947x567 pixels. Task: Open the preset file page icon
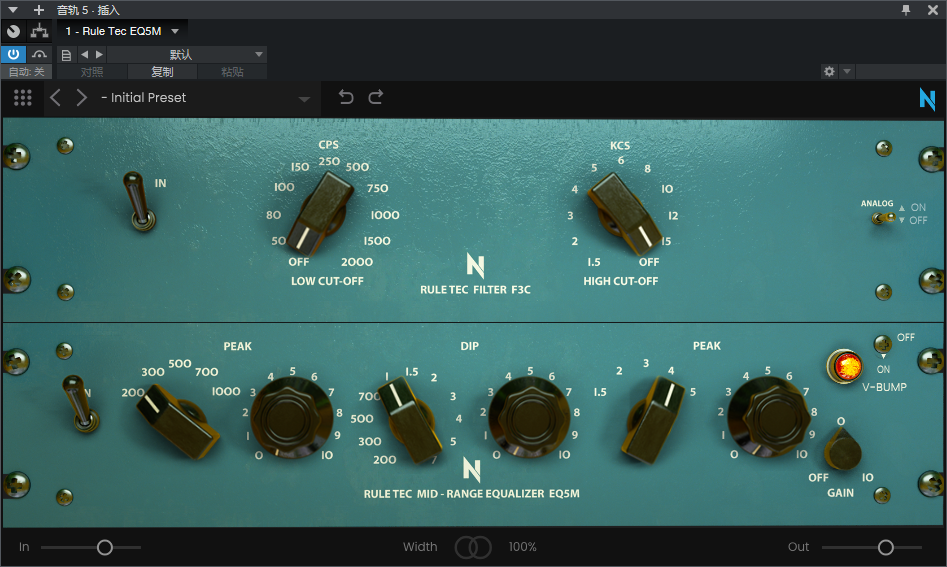[x=66, y=55]
